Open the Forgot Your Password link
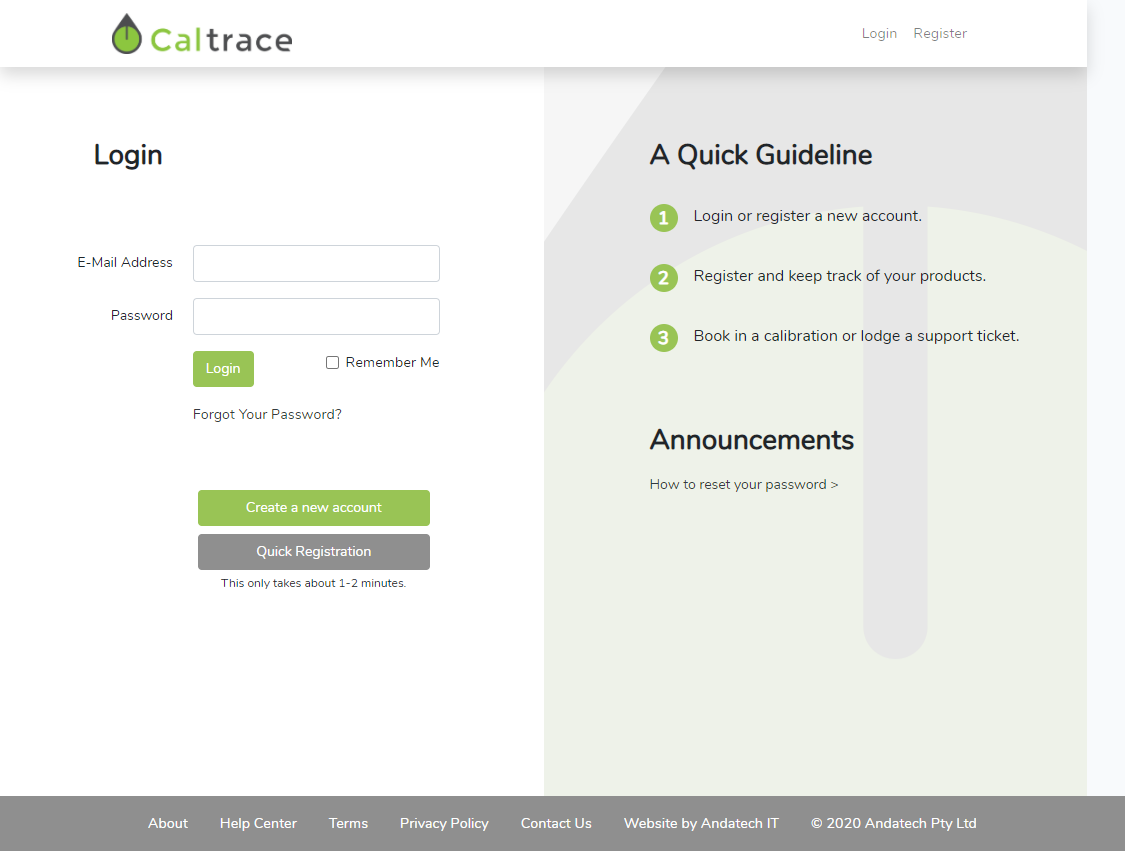The height and width of the screenshot is (851, 1125). (267, 414)
